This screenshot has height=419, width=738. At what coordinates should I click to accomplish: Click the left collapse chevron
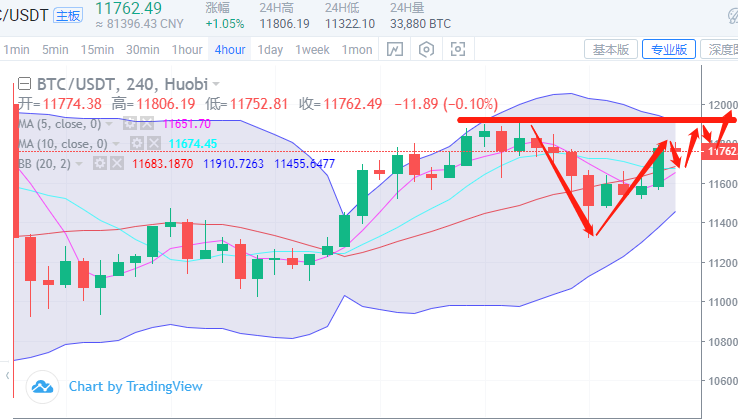8,375
